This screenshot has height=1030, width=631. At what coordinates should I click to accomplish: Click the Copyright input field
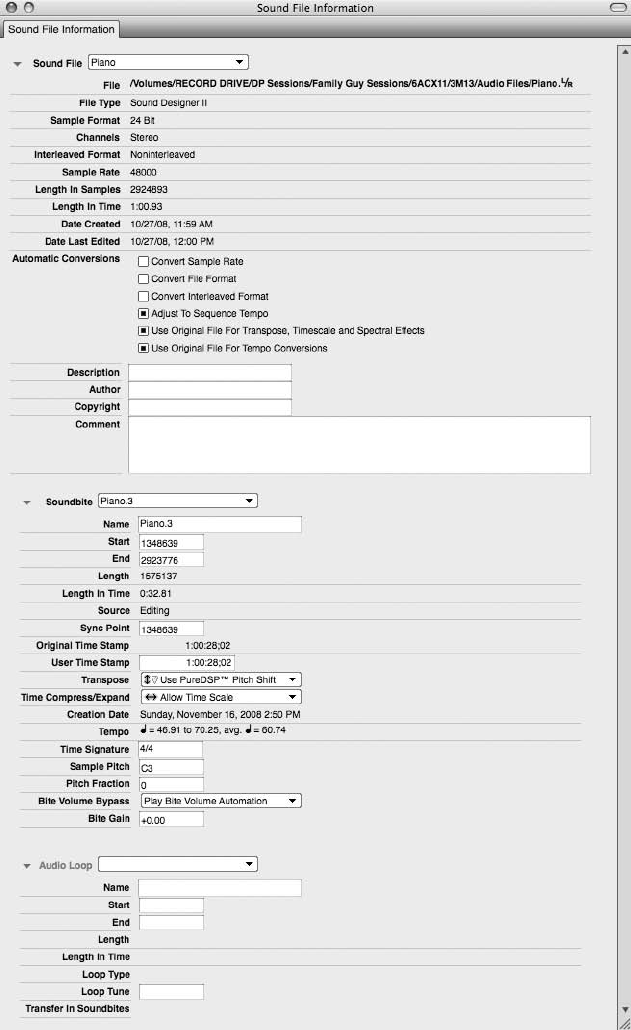(209, 407)
